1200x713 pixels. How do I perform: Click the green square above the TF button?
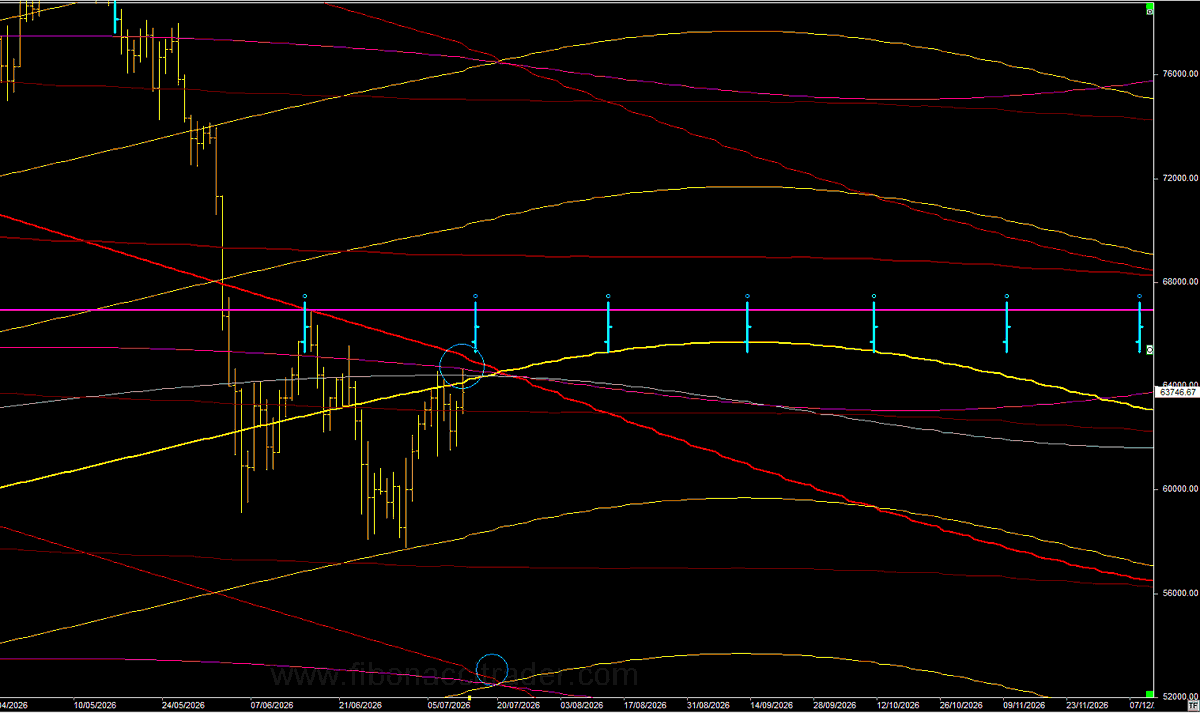[x=1150, y=693]
